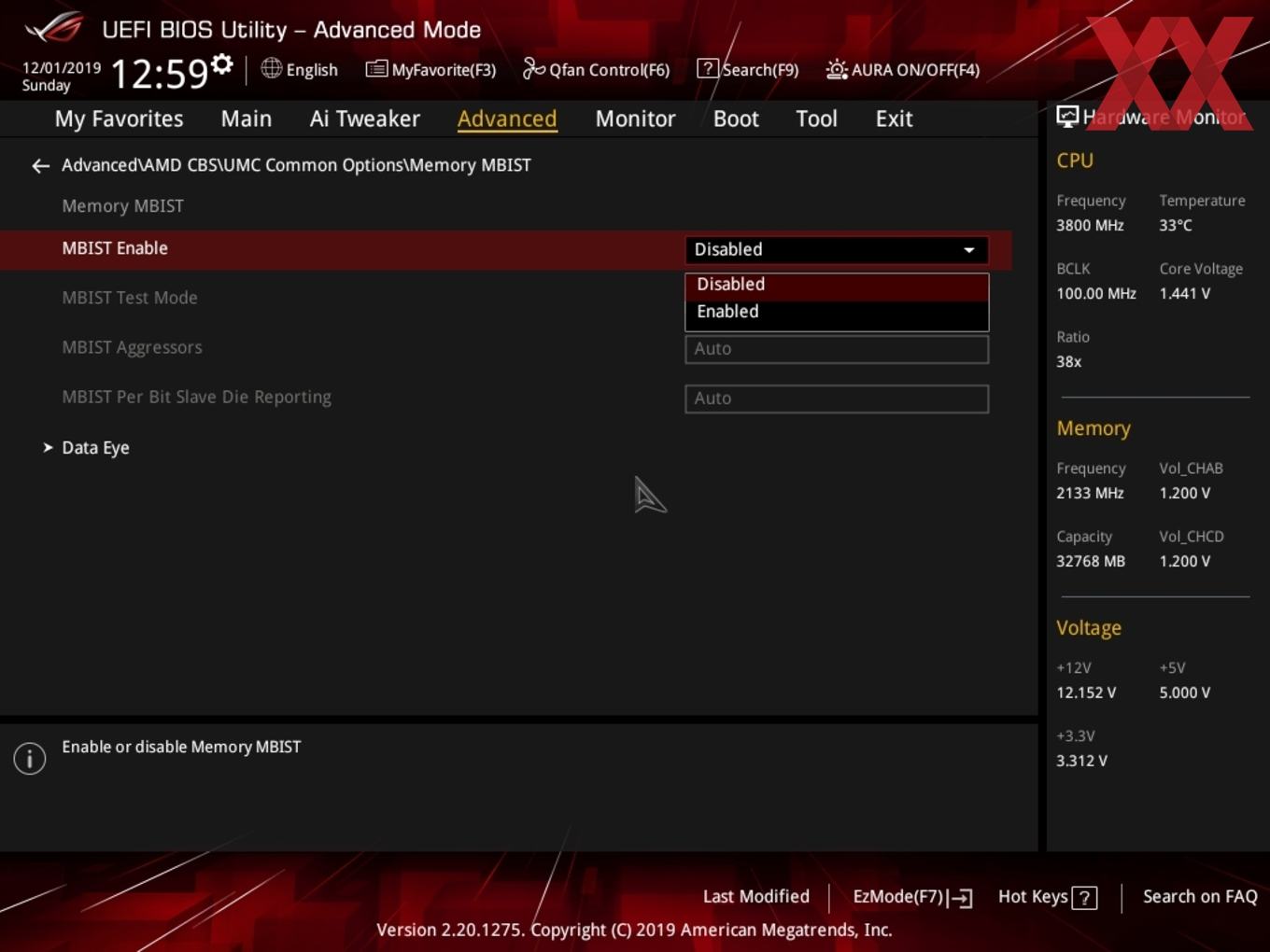Viewport: 1270px width, 952px height.
Task: Click the Enable or disable Memory MBIST help text
Action: [x=181, y=748]
